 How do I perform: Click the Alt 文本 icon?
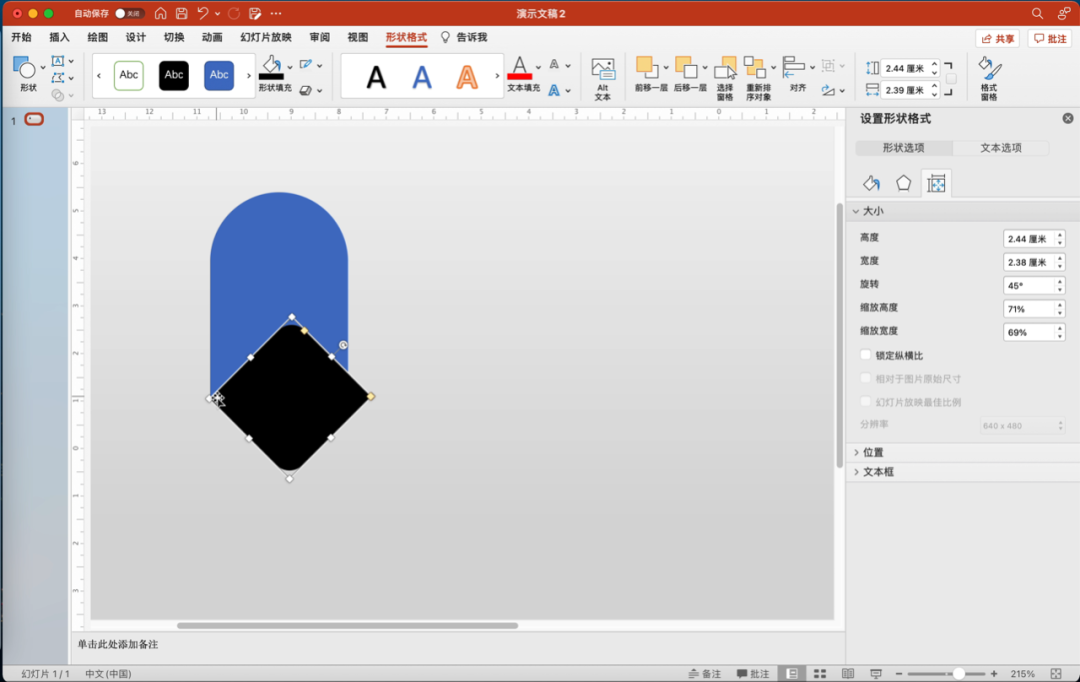pos(603,70)
